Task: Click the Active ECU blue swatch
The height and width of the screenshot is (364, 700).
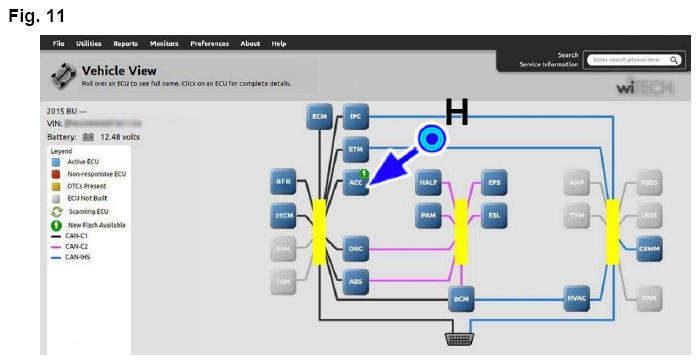Action: pyautogui.click(x=56, y=162)
